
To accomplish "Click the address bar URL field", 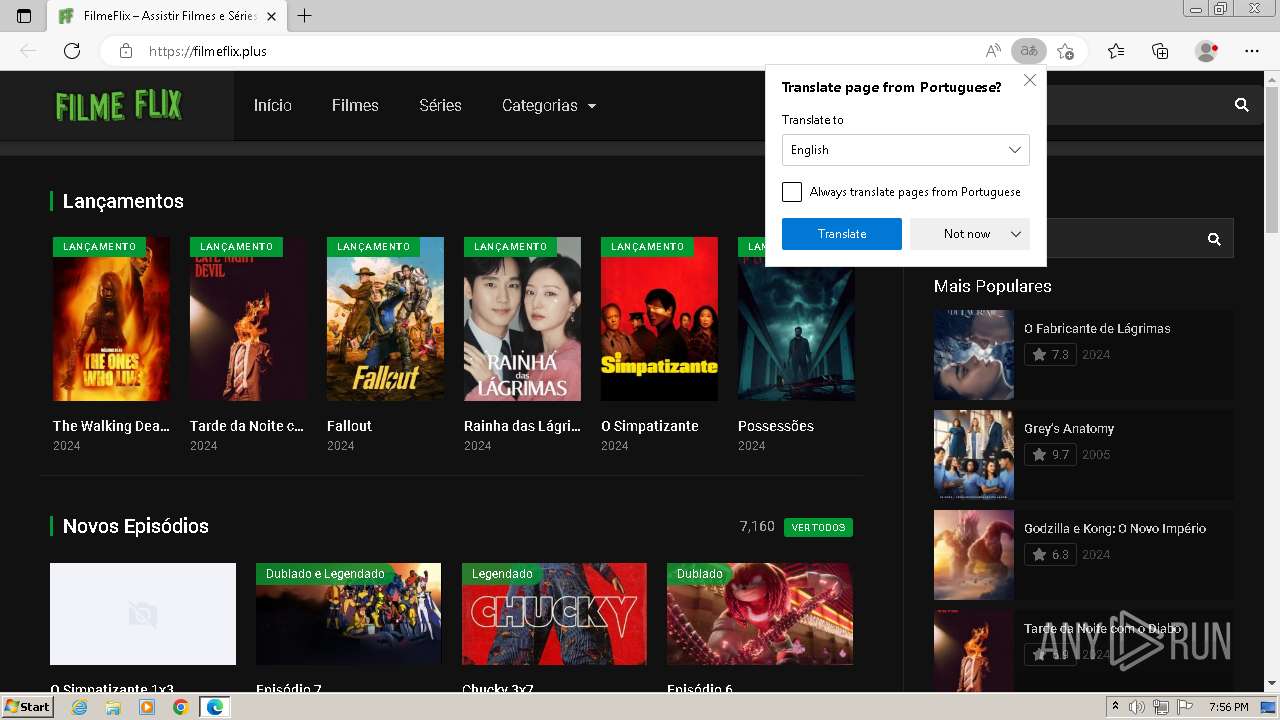I will pos(560,51).
